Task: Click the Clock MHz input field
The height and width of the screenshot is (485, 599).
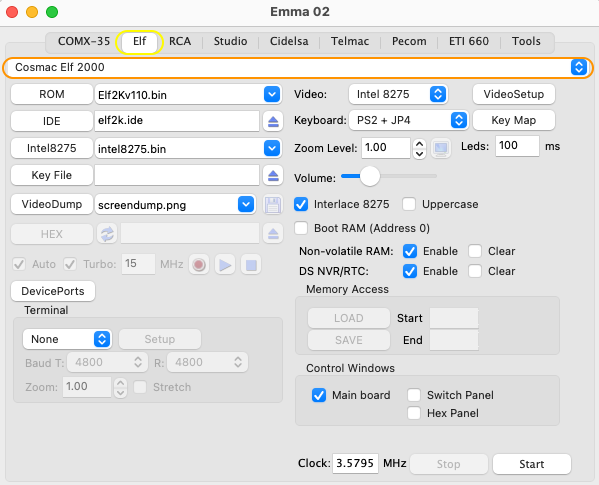Action: (355, 464)
